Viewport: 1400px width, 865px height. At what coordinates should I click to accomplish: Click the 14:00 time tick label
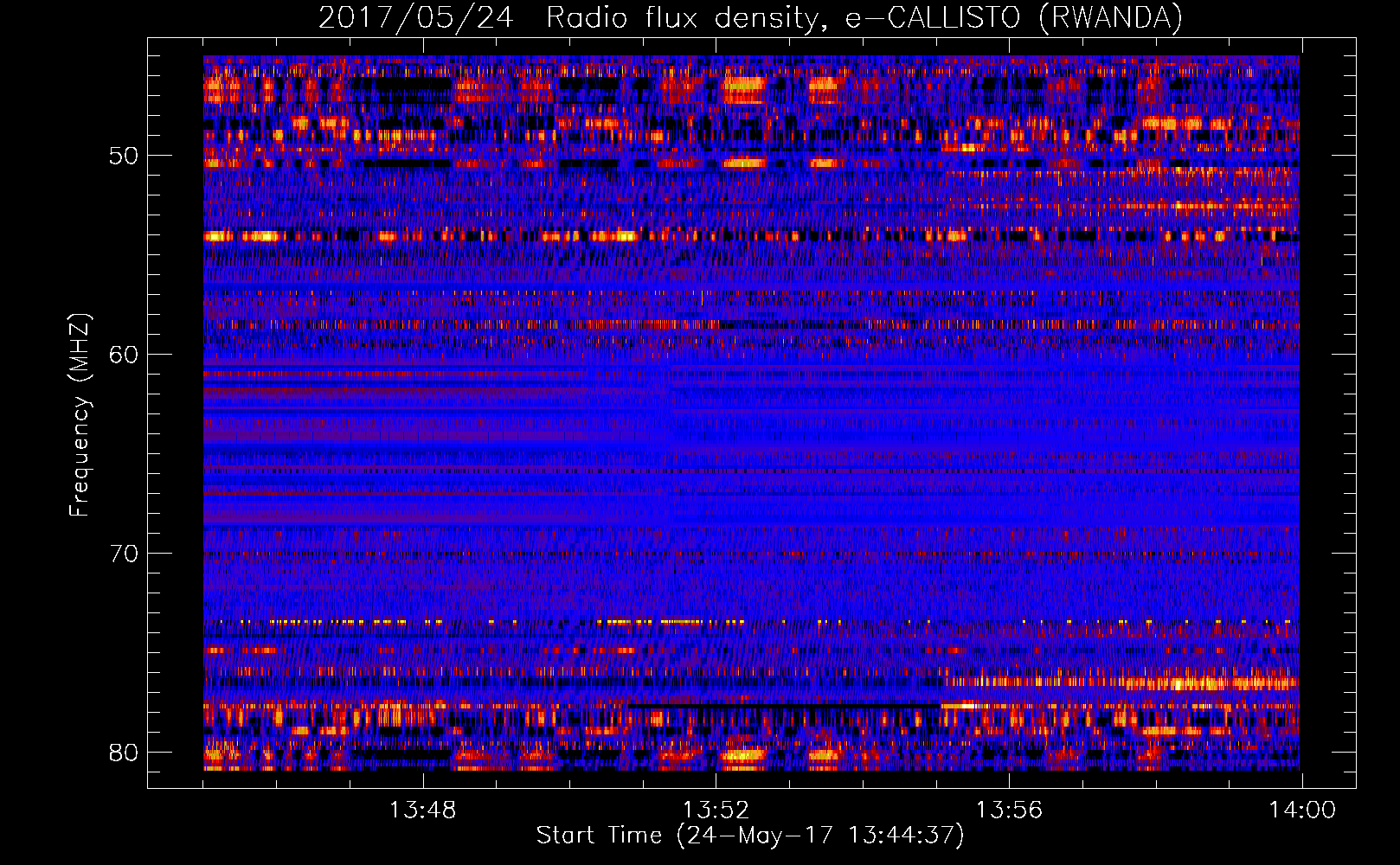tap(1302, 811)
